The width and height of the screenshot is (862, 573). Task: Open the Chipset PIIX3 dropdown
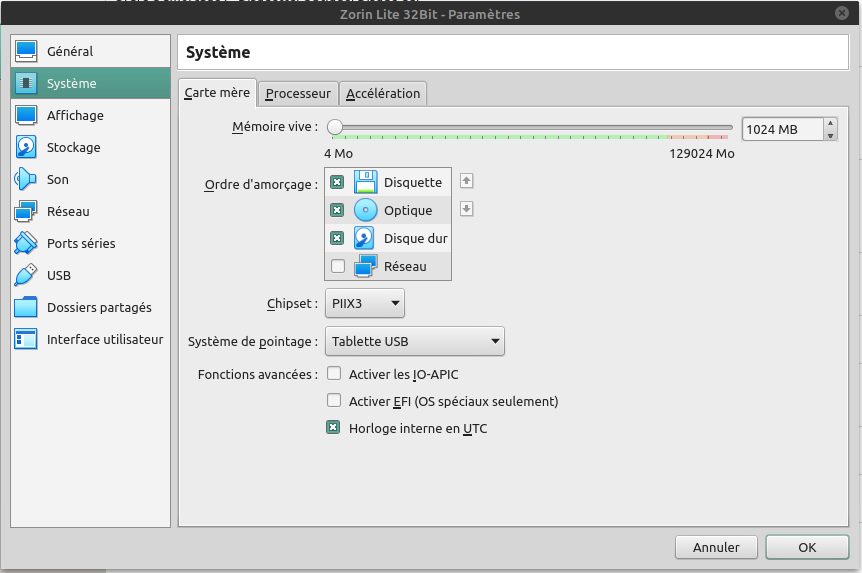coord(365,303)
